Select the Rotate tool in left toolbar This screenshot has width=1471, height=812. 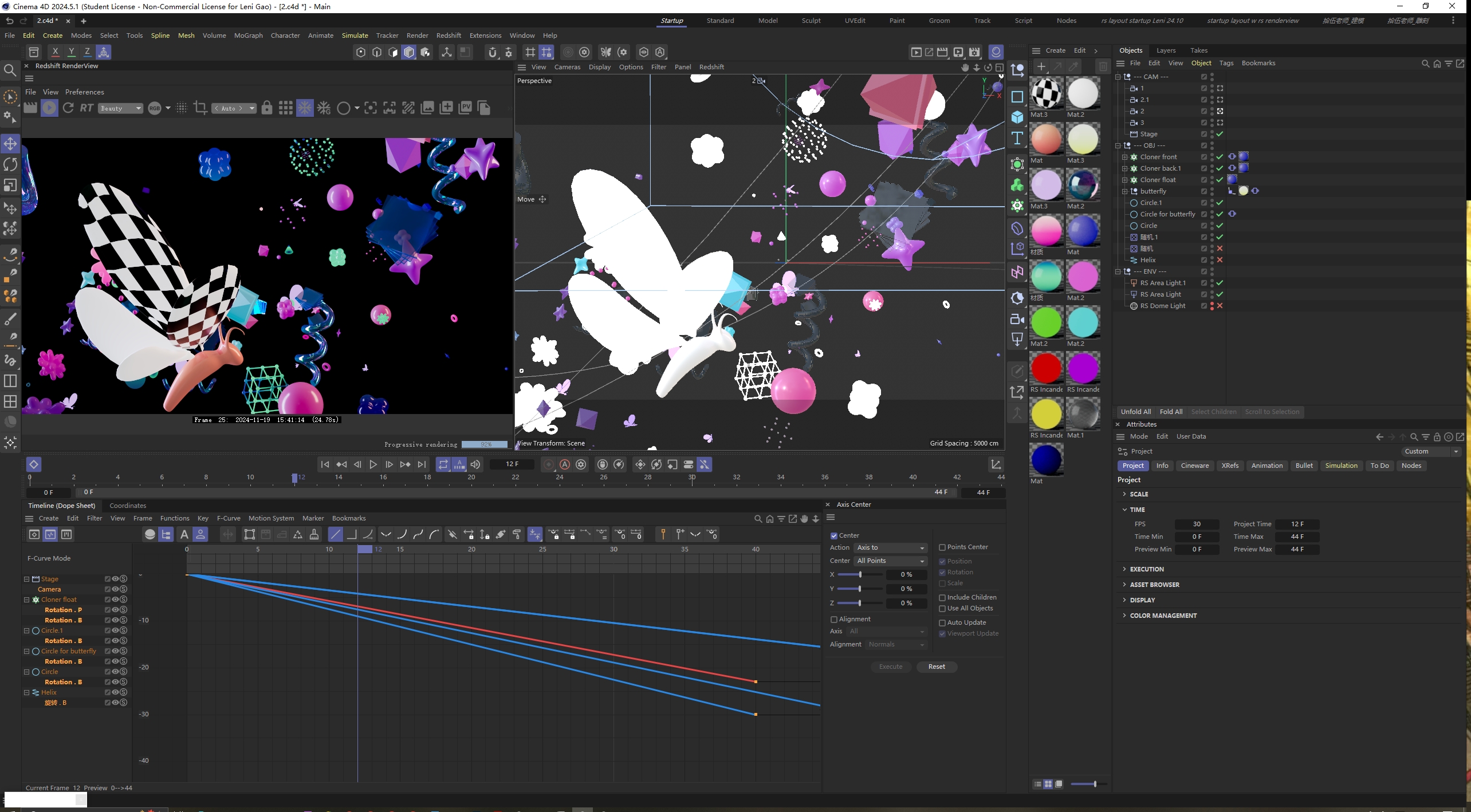pos(10,164)
